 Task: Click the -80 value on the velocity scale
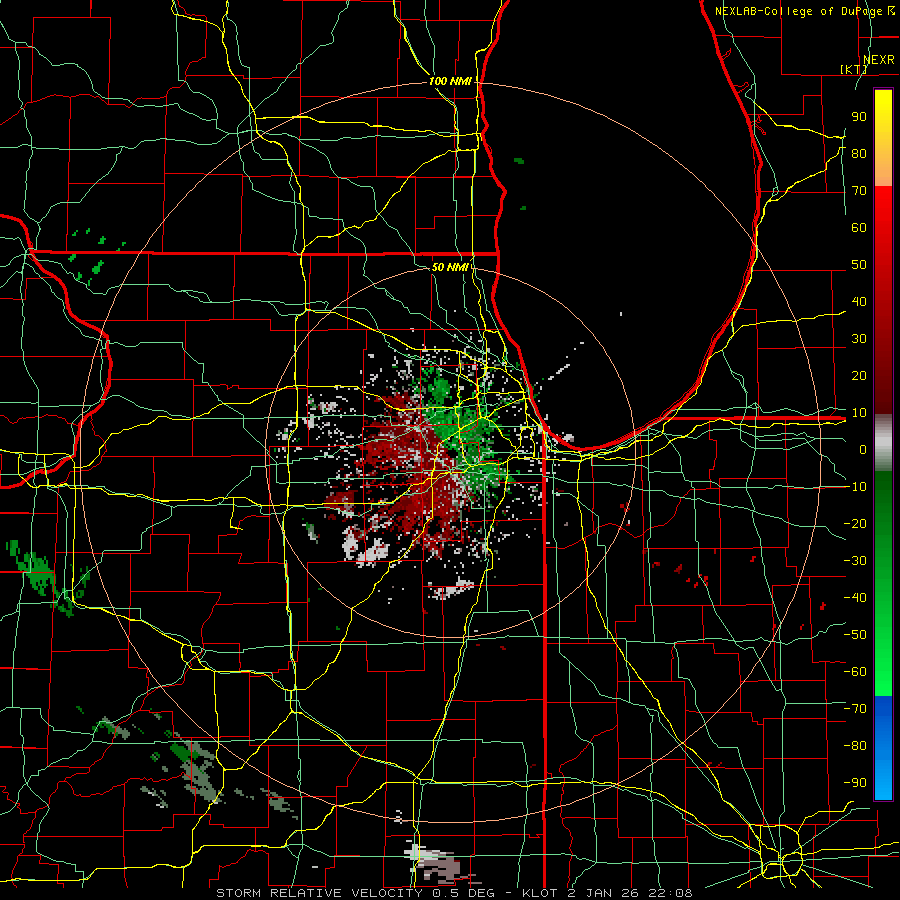[855, 746]
